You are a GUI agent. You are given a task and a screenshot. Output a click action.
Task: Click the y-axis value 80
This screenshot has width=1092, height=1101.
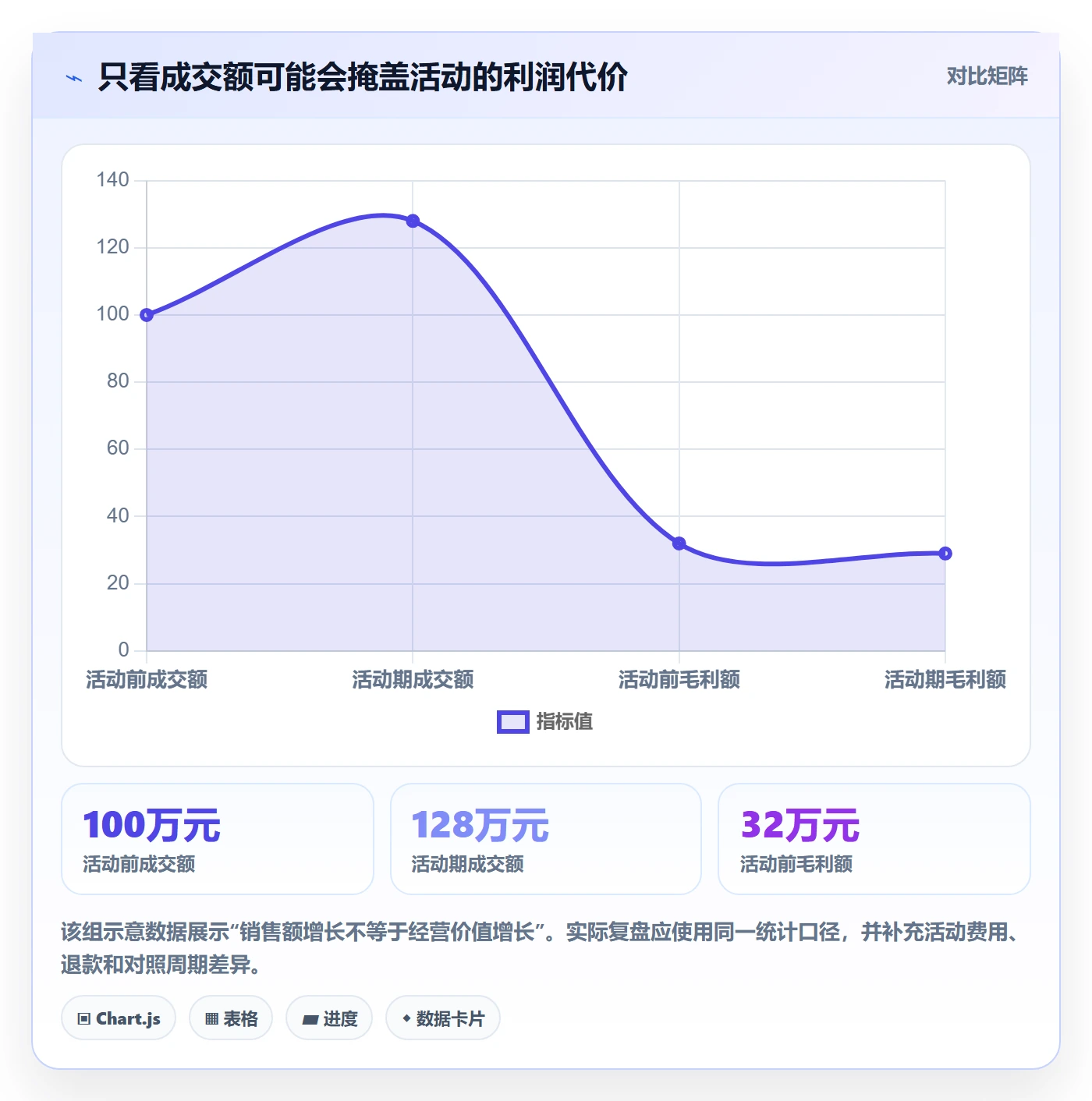[x=118, y=381]
